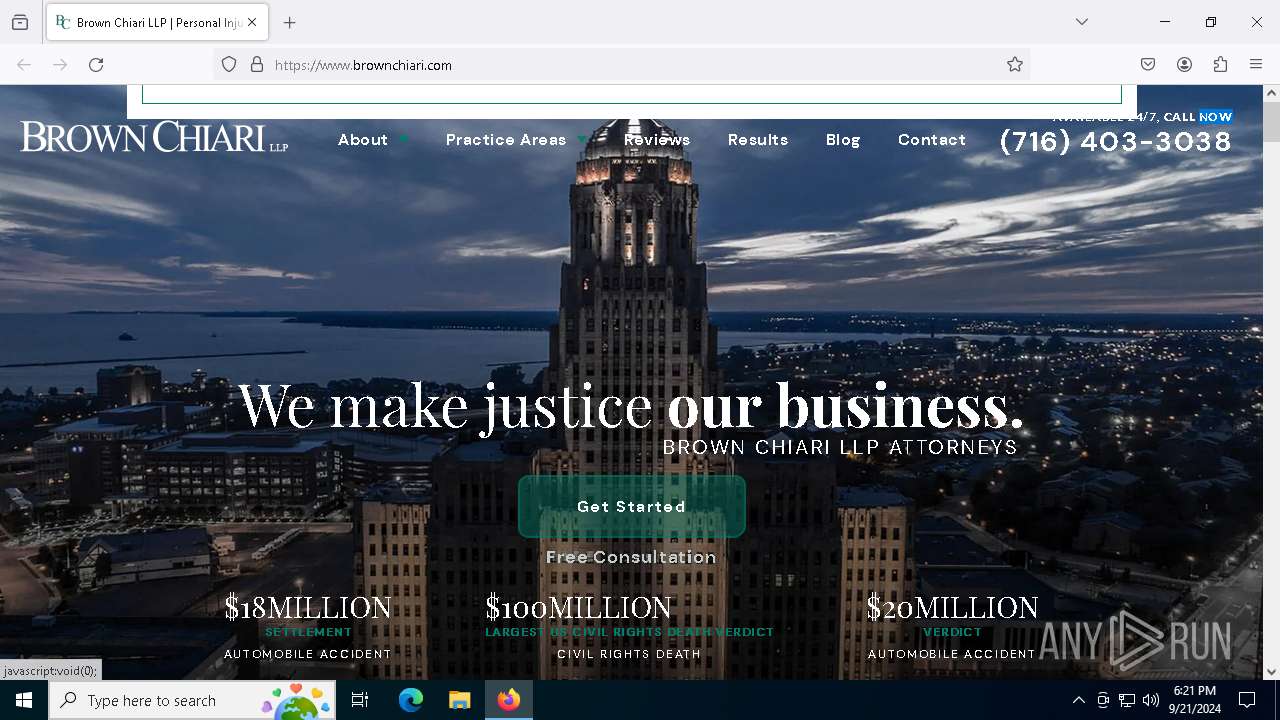
Task: Go back to previous page
Action: coord(24,65)
